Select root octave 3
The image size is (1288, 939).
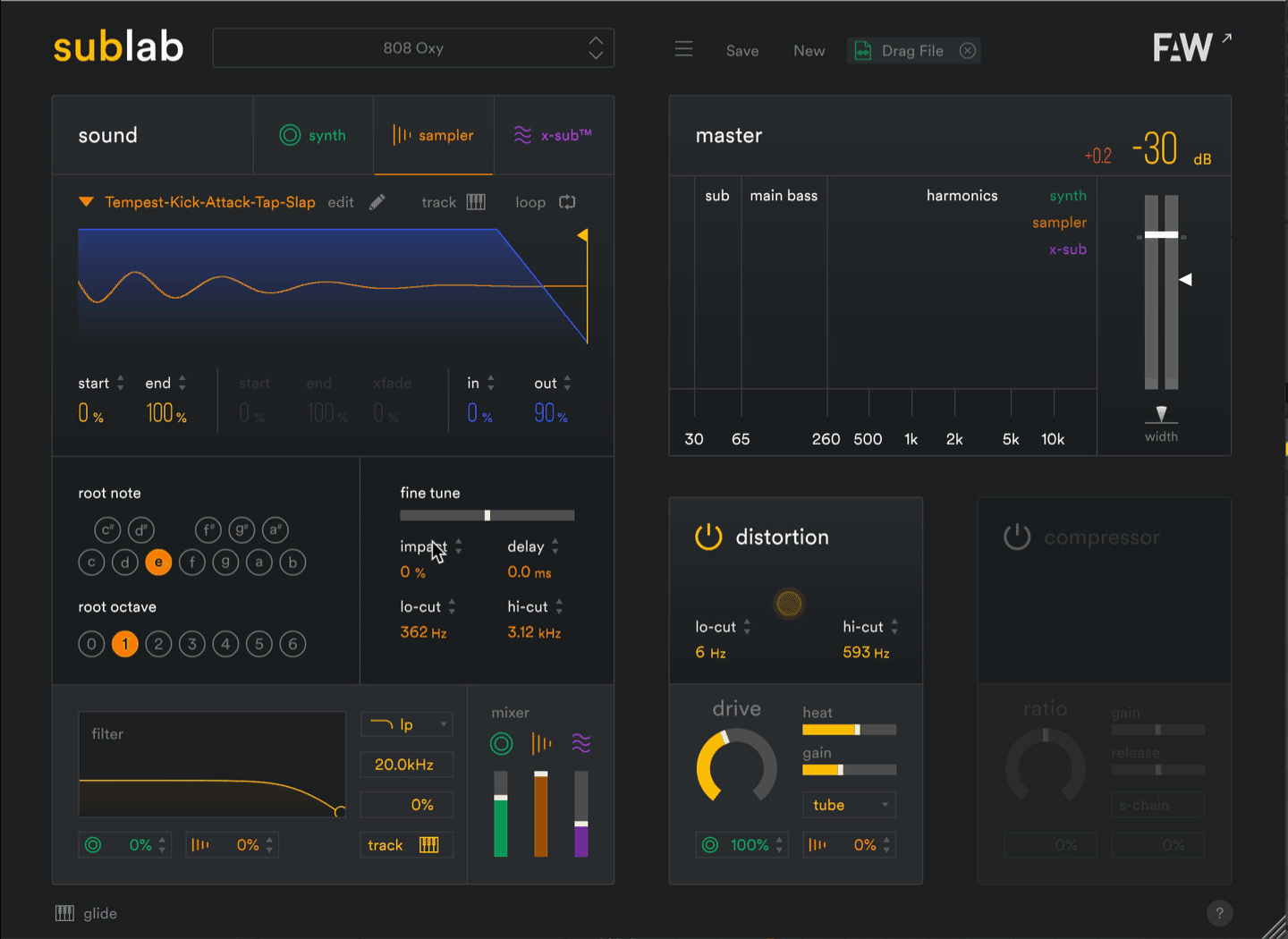(x=192, y=643)
